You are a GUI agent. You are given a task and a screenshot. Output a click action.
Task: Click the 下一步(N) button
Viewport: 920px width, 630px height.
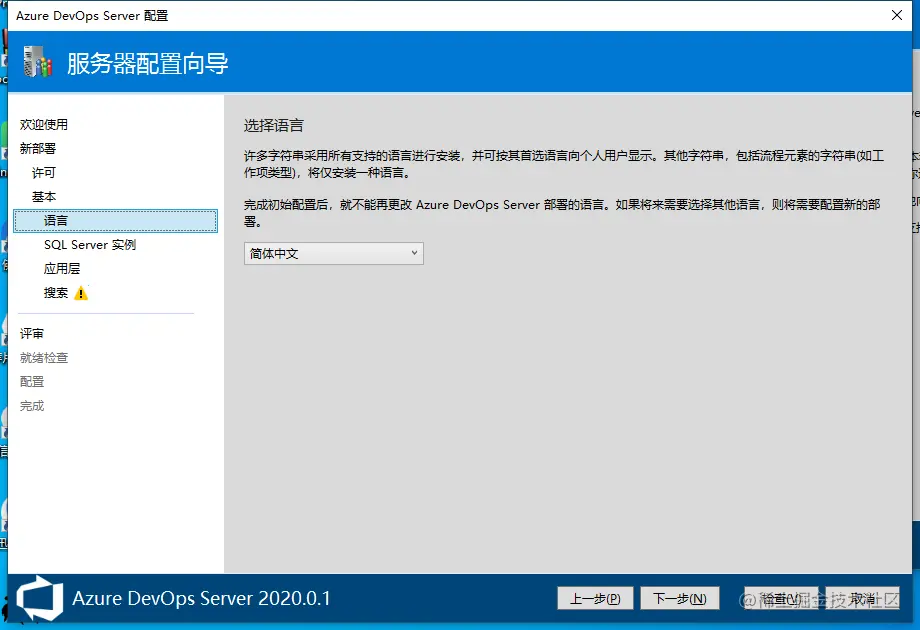point(679,598)
